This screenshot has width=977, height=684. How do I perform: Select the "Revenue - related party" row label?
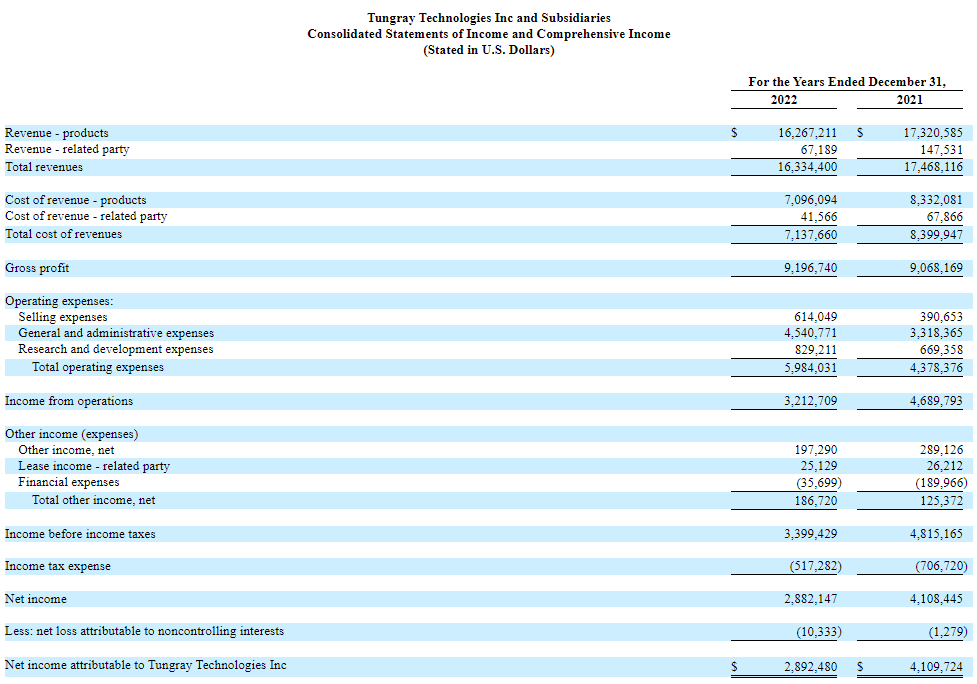[x=67, y=150]
